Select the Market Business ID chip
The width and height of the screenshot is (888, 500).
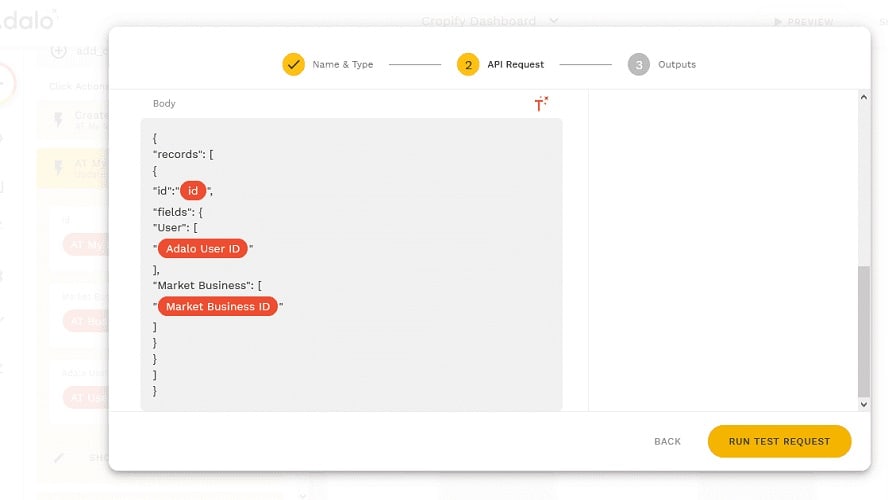(217, 306)
